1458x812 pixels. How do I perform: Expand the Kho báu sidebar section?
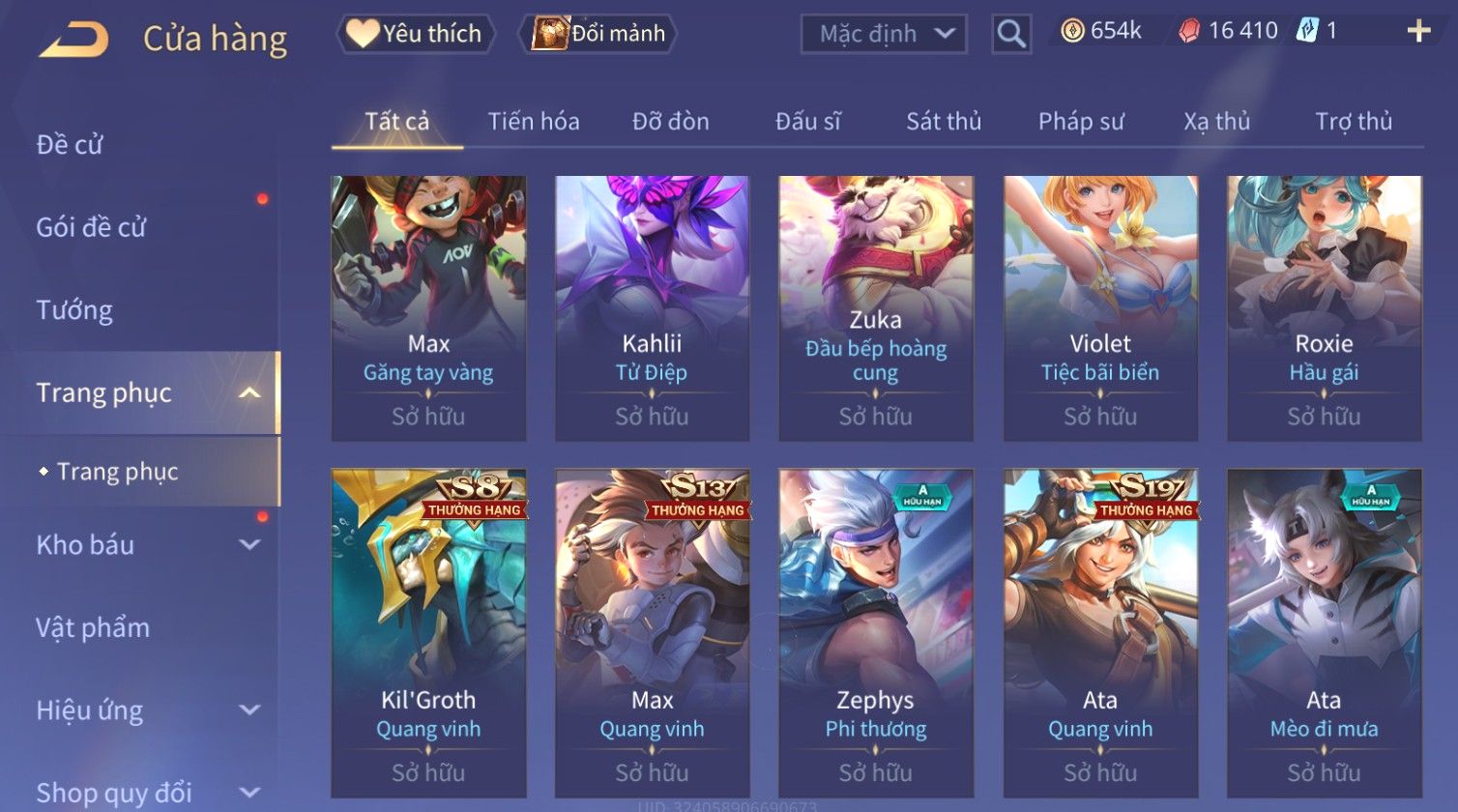click(x=249, y=544)
